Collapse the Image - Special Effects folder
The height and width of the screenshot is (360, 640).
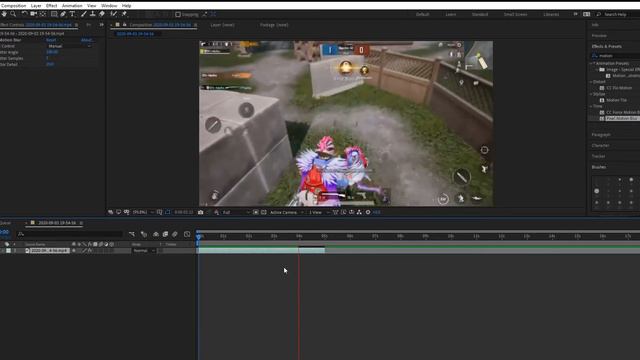[597, 70]
